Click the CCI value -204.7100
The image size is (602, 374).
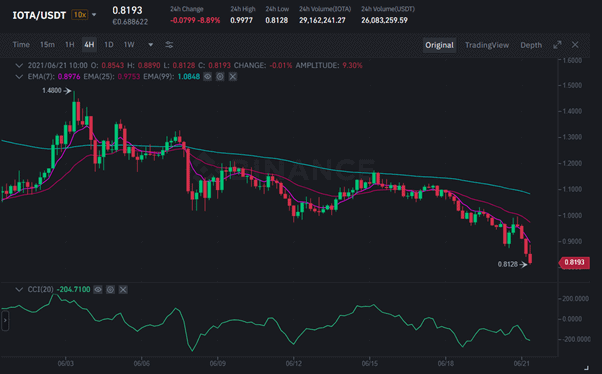point(73,290)
